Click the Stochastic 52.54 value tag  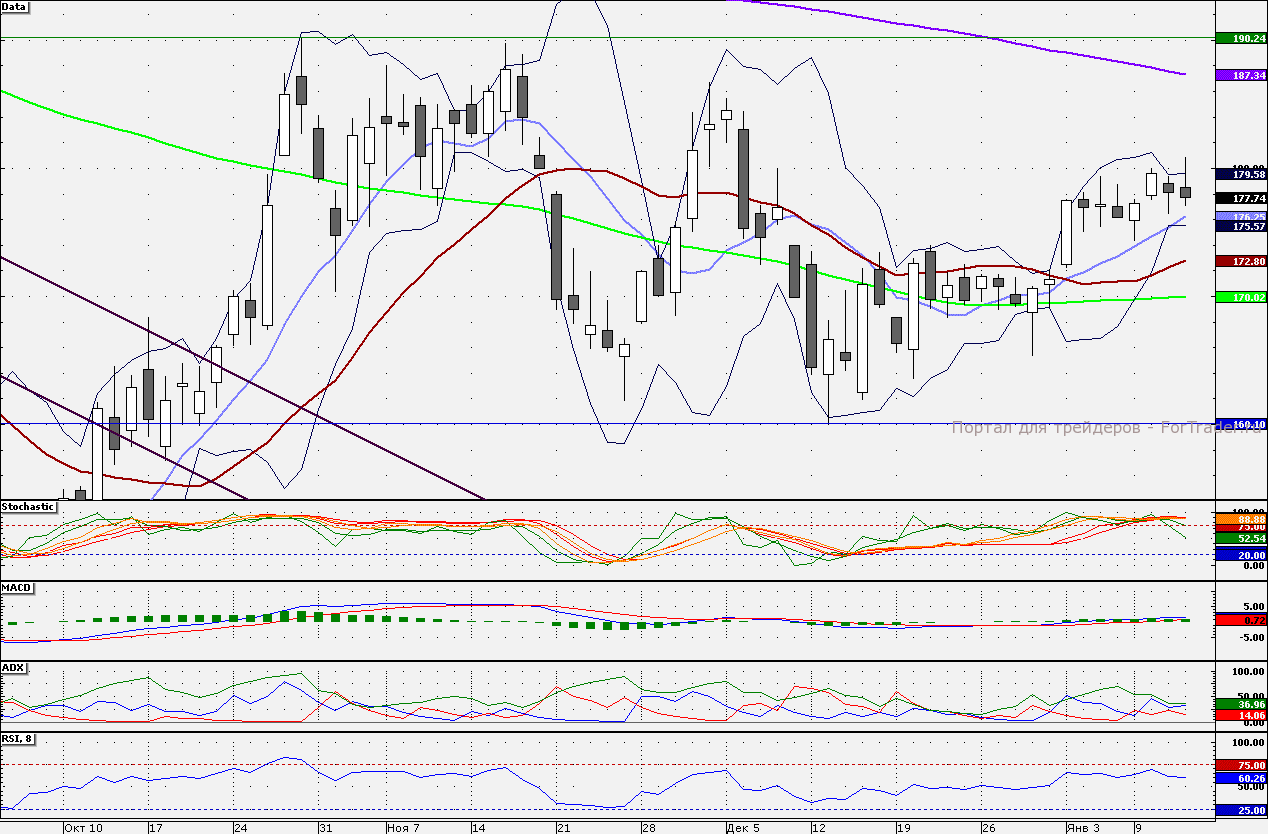coord(1240,538)
